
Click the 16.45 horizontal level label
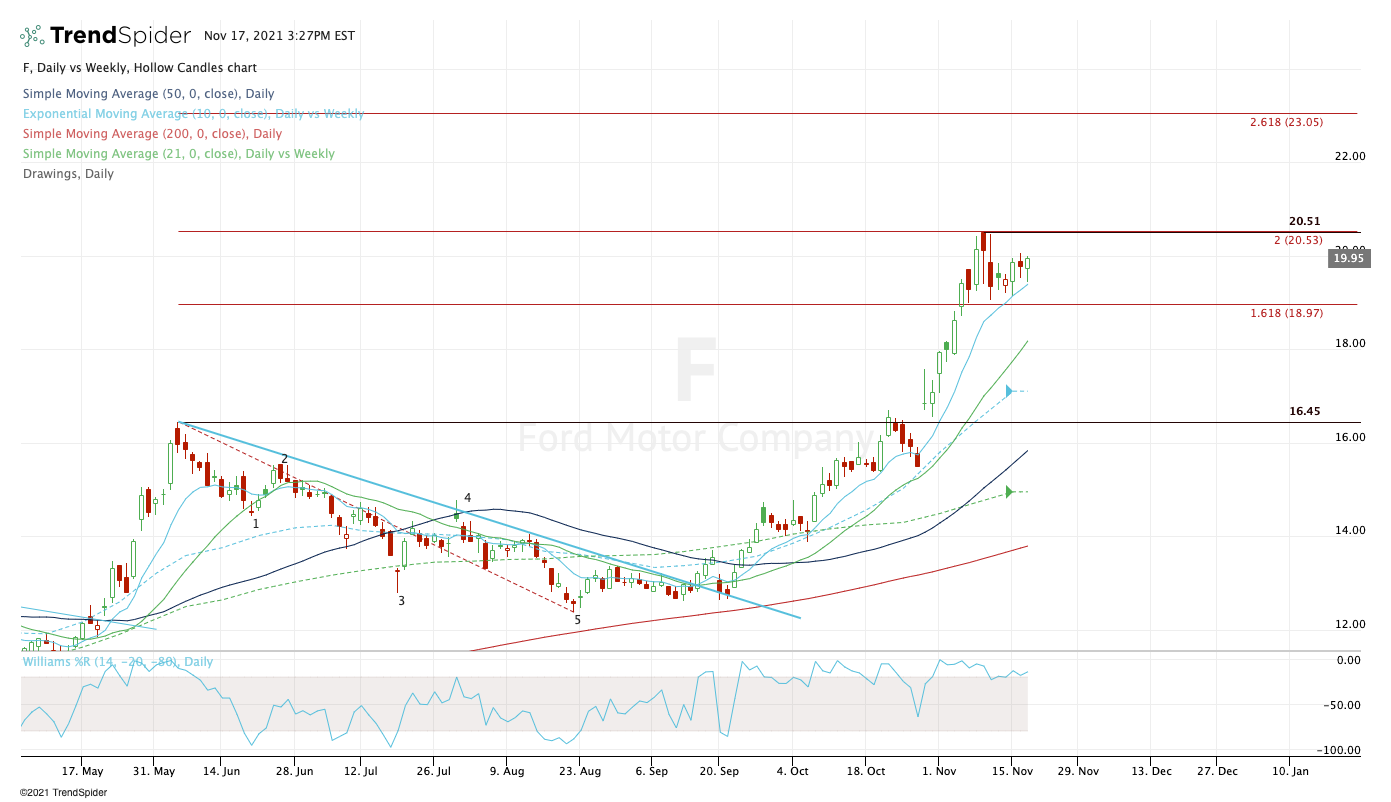(1305, 411)
